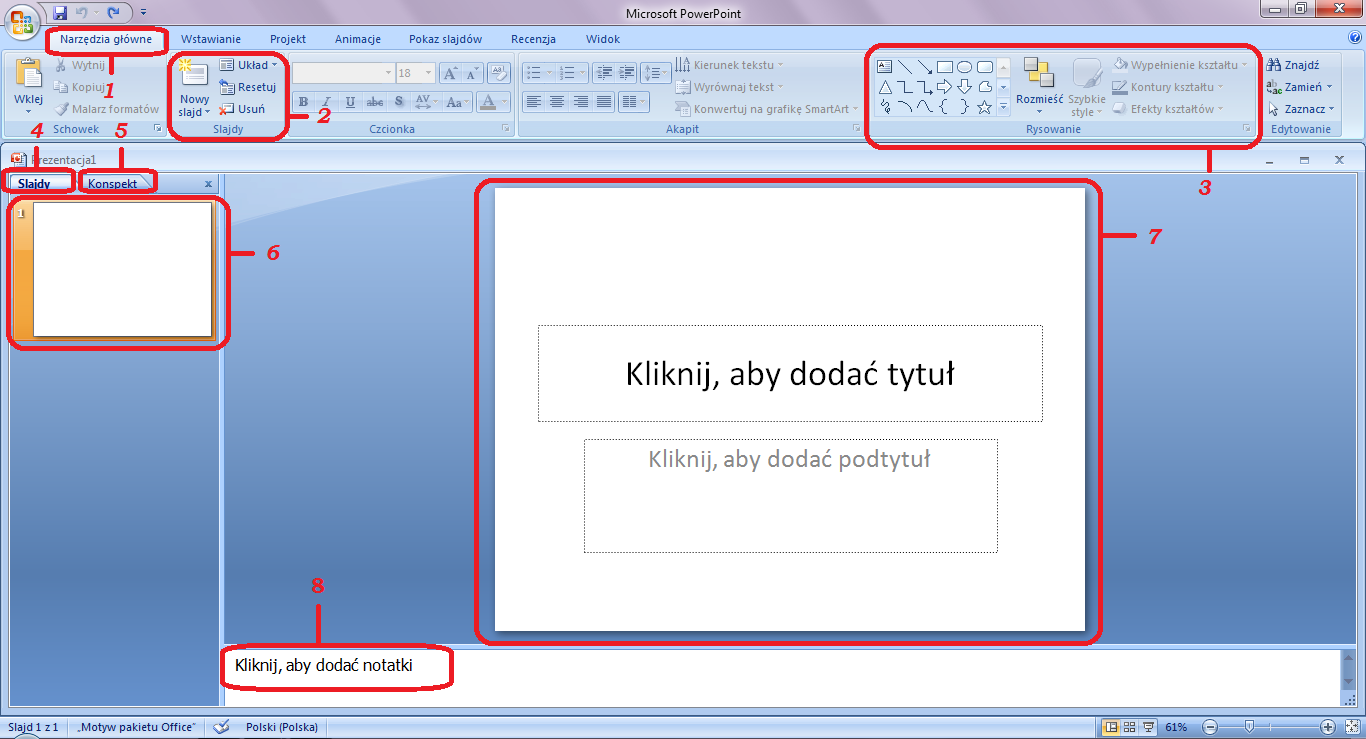Open the round Office button menu
The width and height of the screenshot is (1366, 739).
pos(22,20)
